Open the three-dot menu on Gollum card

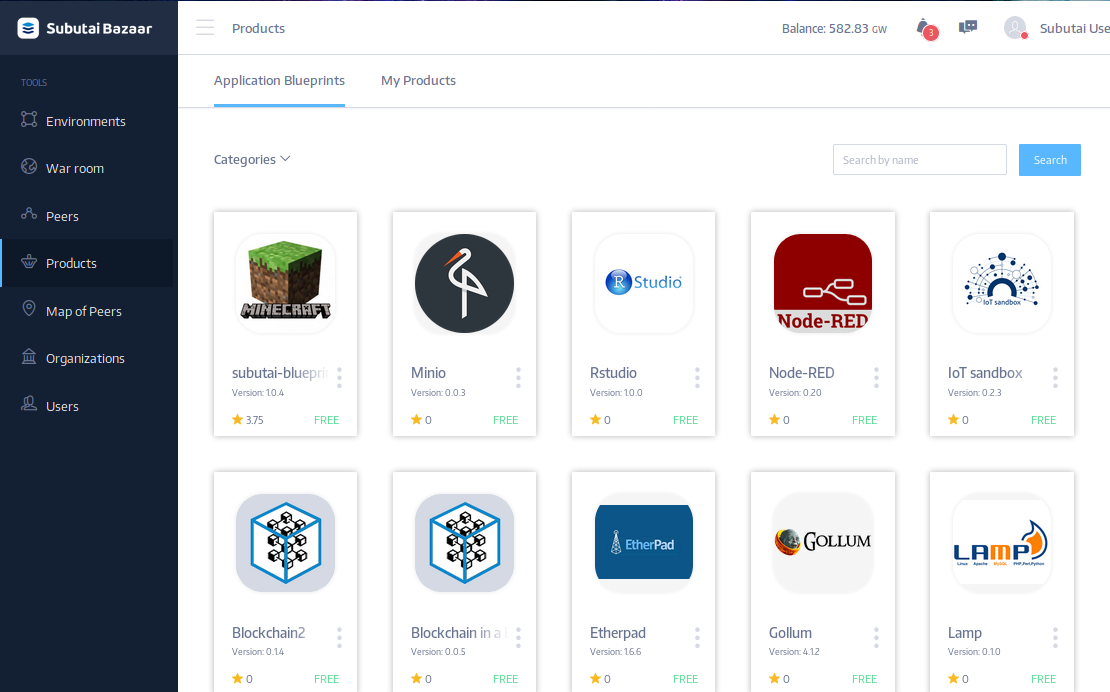[876, 638]
